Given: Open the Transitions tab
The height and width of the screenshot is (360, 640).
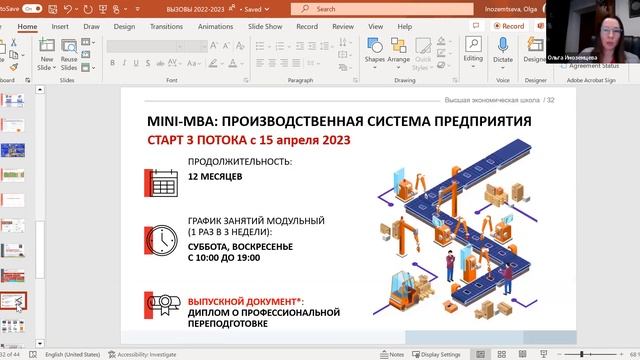Looking at the screenshot, I should pyautogui.click(x=166, y=27).
